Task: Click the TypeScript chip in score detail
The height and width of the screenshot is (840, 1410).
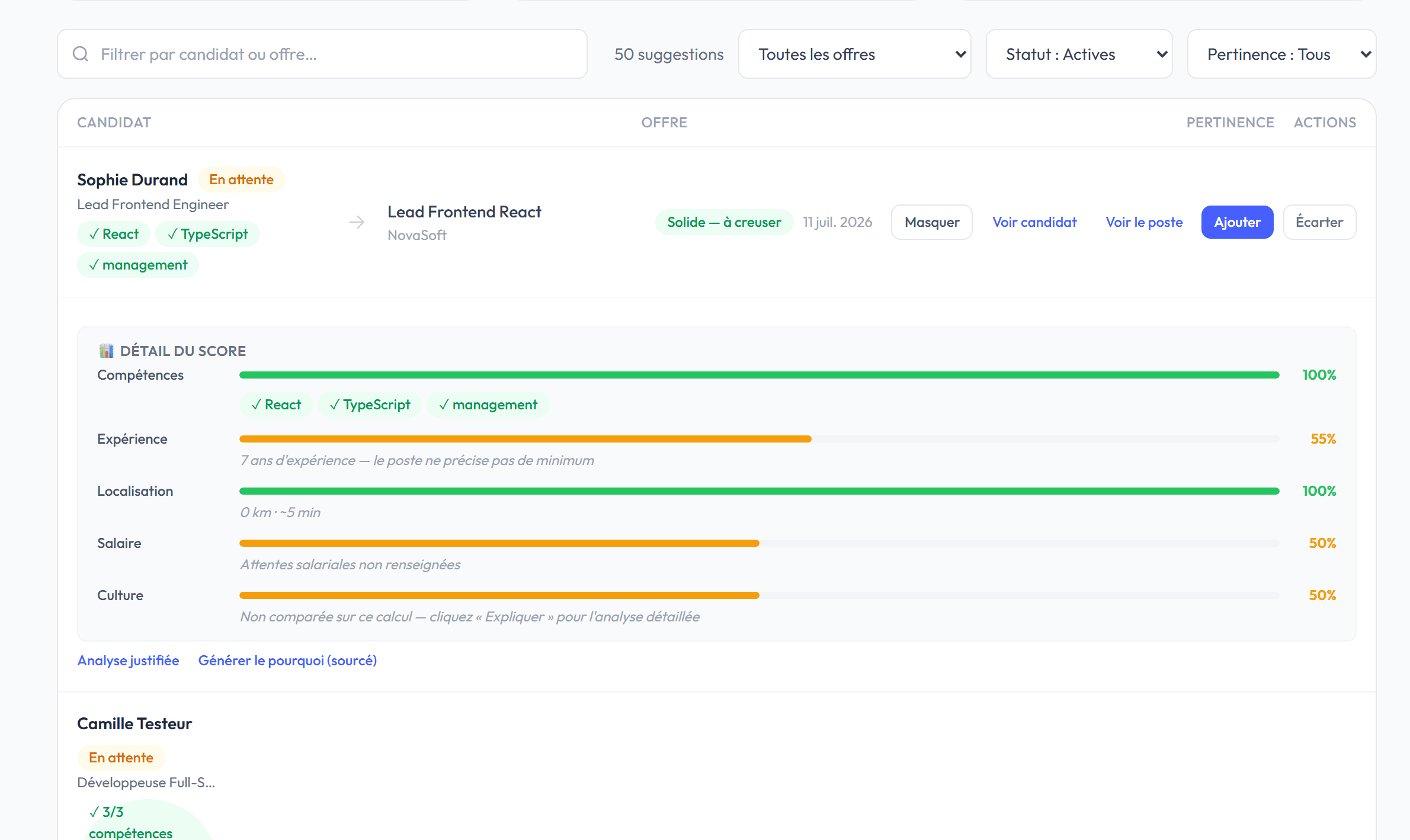Action: tap(370, 405)
